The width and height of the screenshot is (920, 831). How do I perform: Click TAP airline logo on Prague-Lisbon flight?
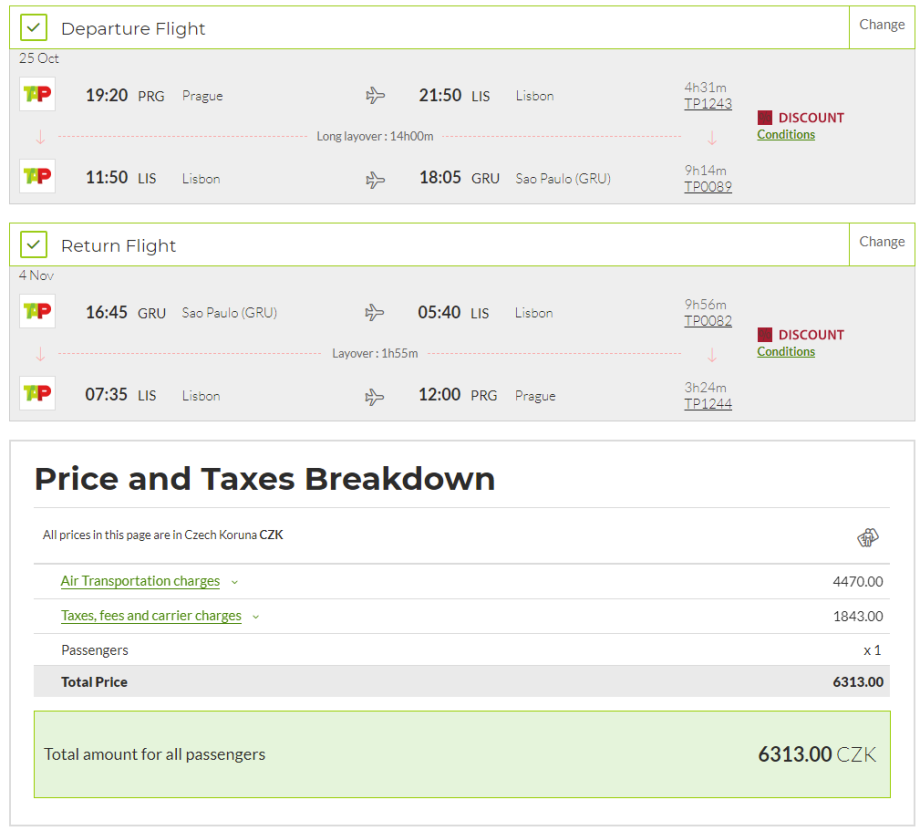[37, 96]
